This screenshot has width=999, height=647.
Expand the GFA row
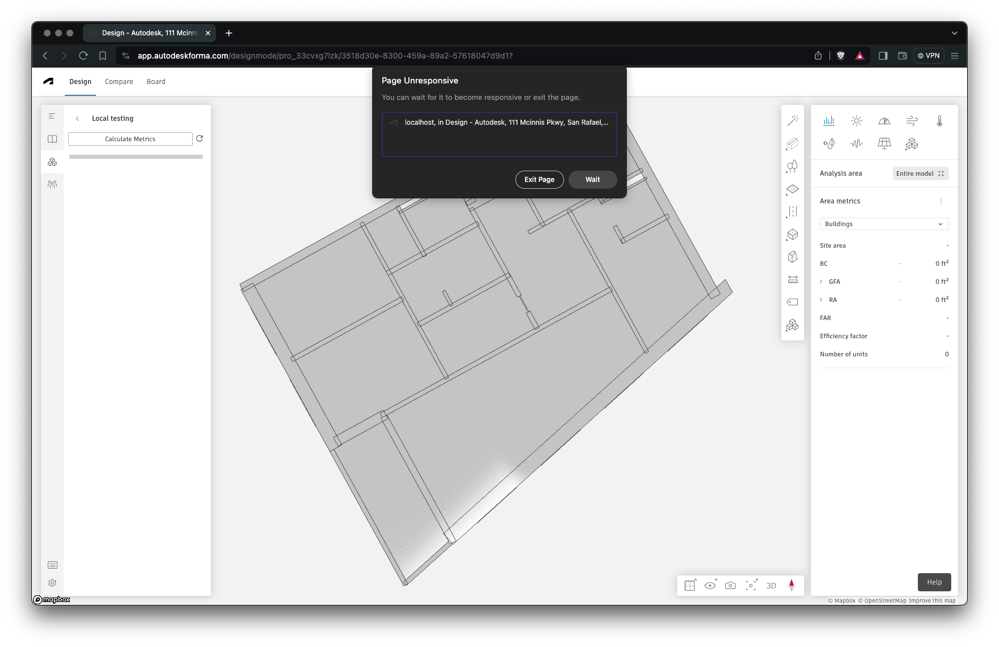(x=822, y=282)
